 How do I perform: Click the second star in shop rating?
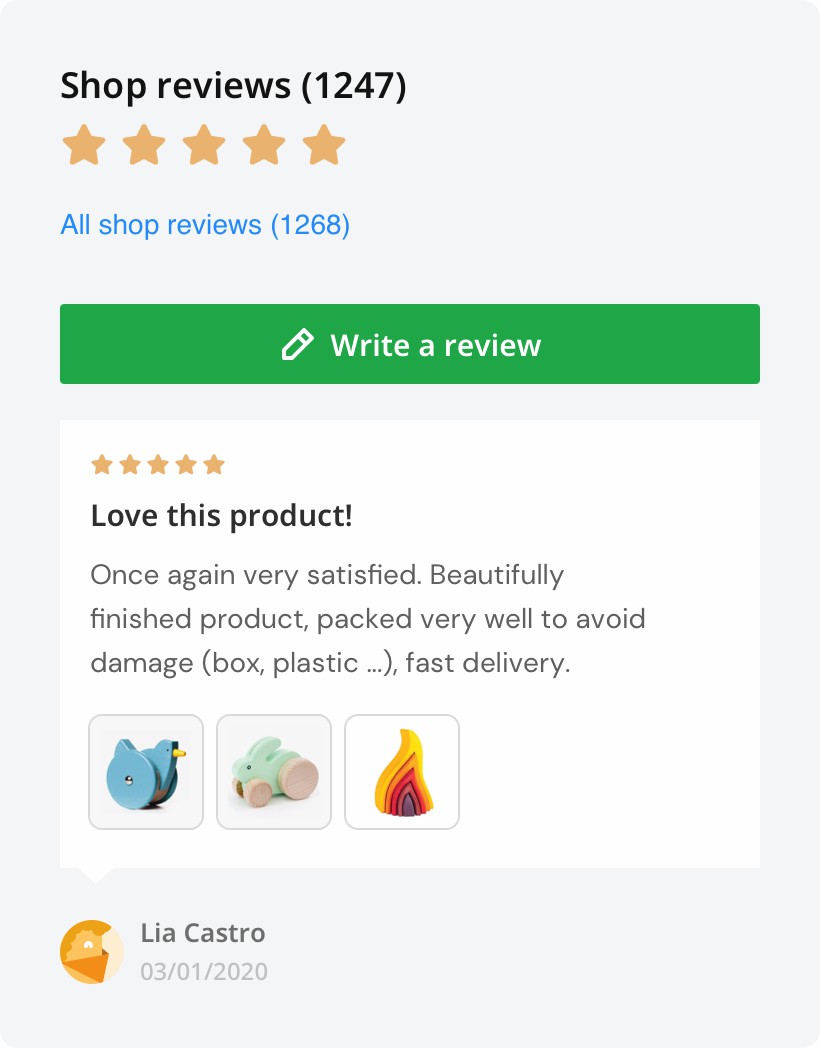coord(144,145)
